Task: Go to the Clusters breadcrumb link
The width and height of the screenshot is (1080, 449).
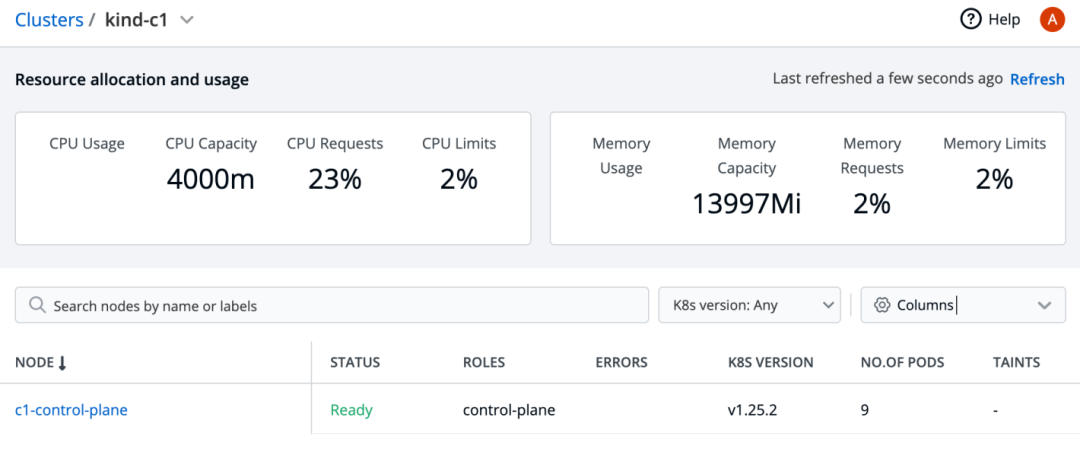Action: pos(47,20)
